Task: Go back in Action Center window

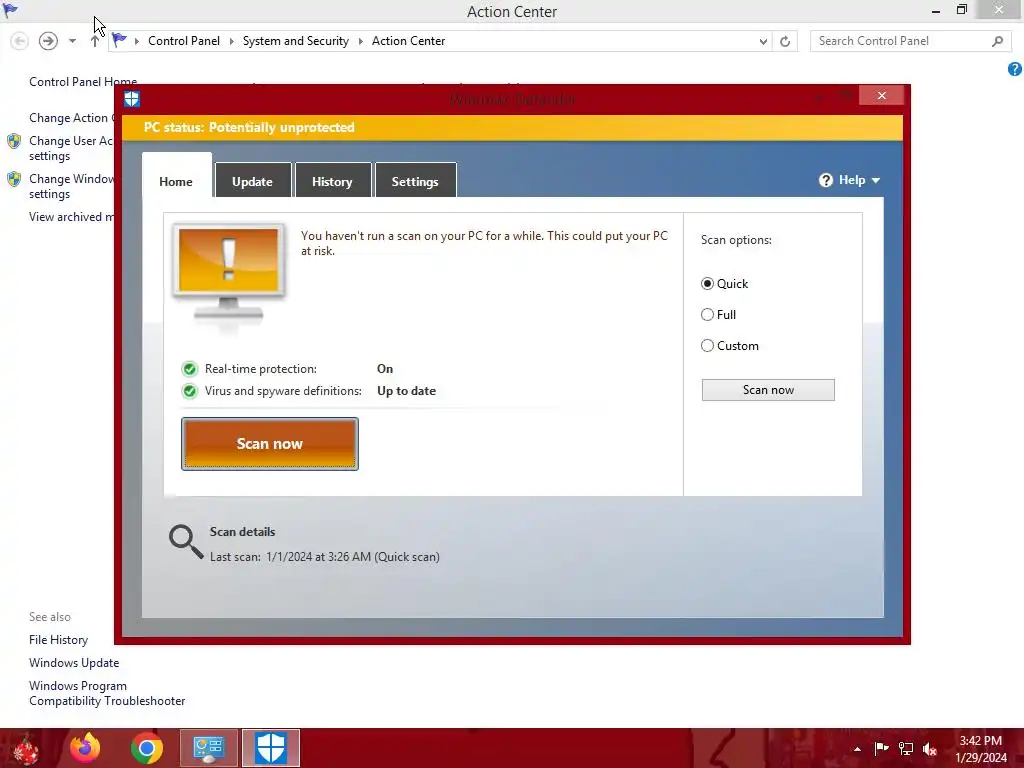Action: (20, 41)
